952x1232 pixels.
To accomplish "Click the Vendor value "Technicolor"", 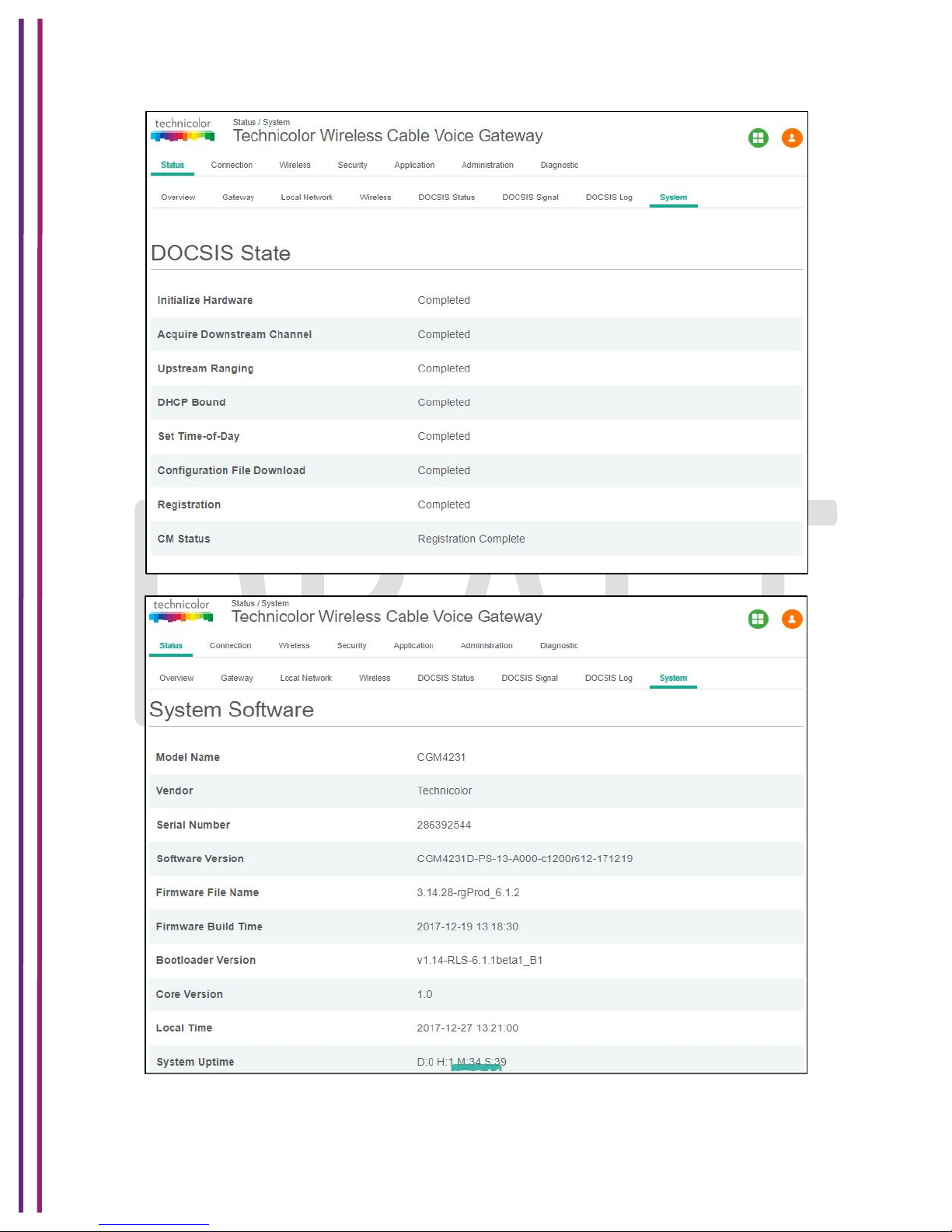I will pos(445,791).
